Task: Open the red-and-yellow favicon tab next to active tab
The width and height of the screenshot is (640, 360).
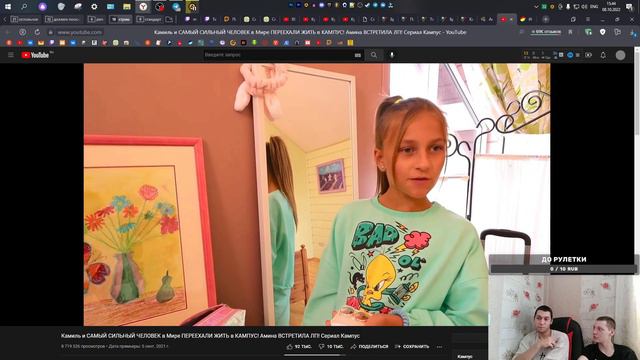Action: (526, 19)
